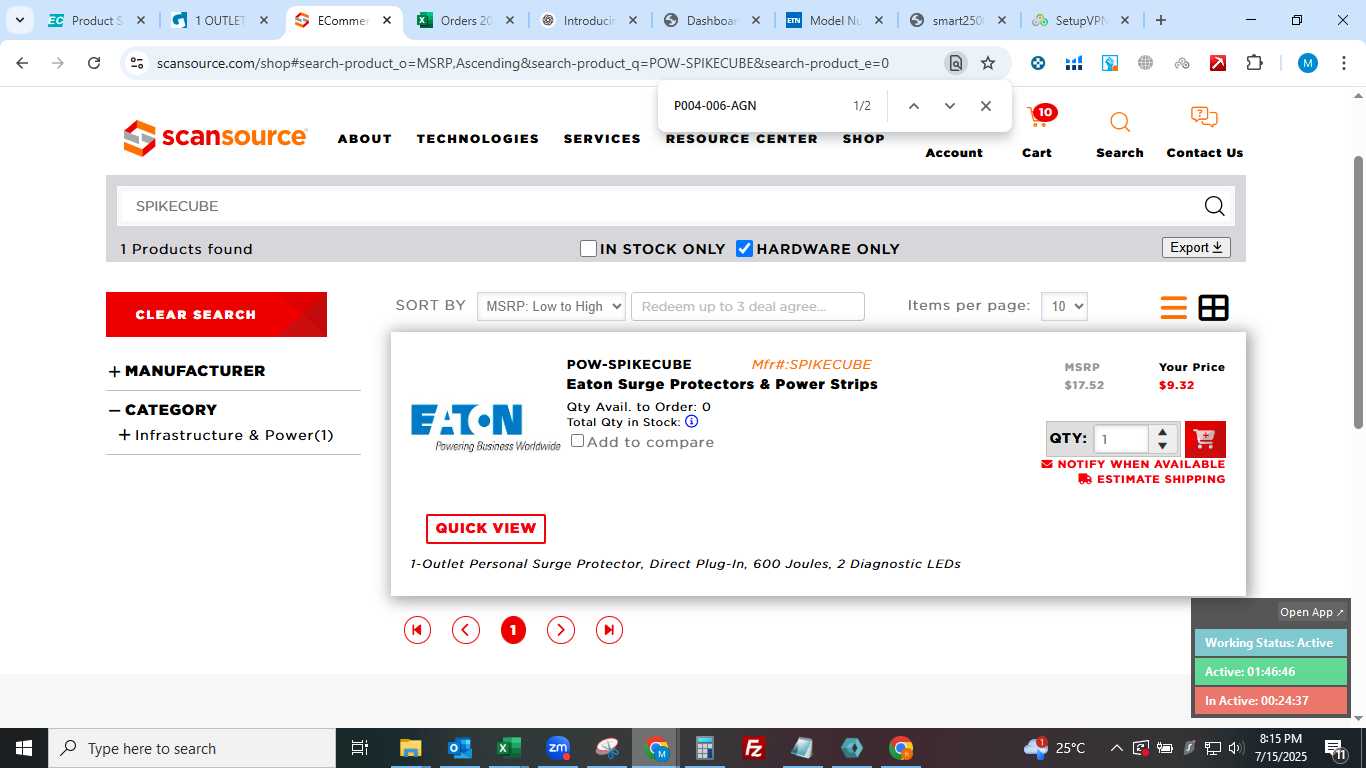Switch to the Dashboard browser tab
This screenshot has width=1366, height=768.
click(x=712, y=20)
